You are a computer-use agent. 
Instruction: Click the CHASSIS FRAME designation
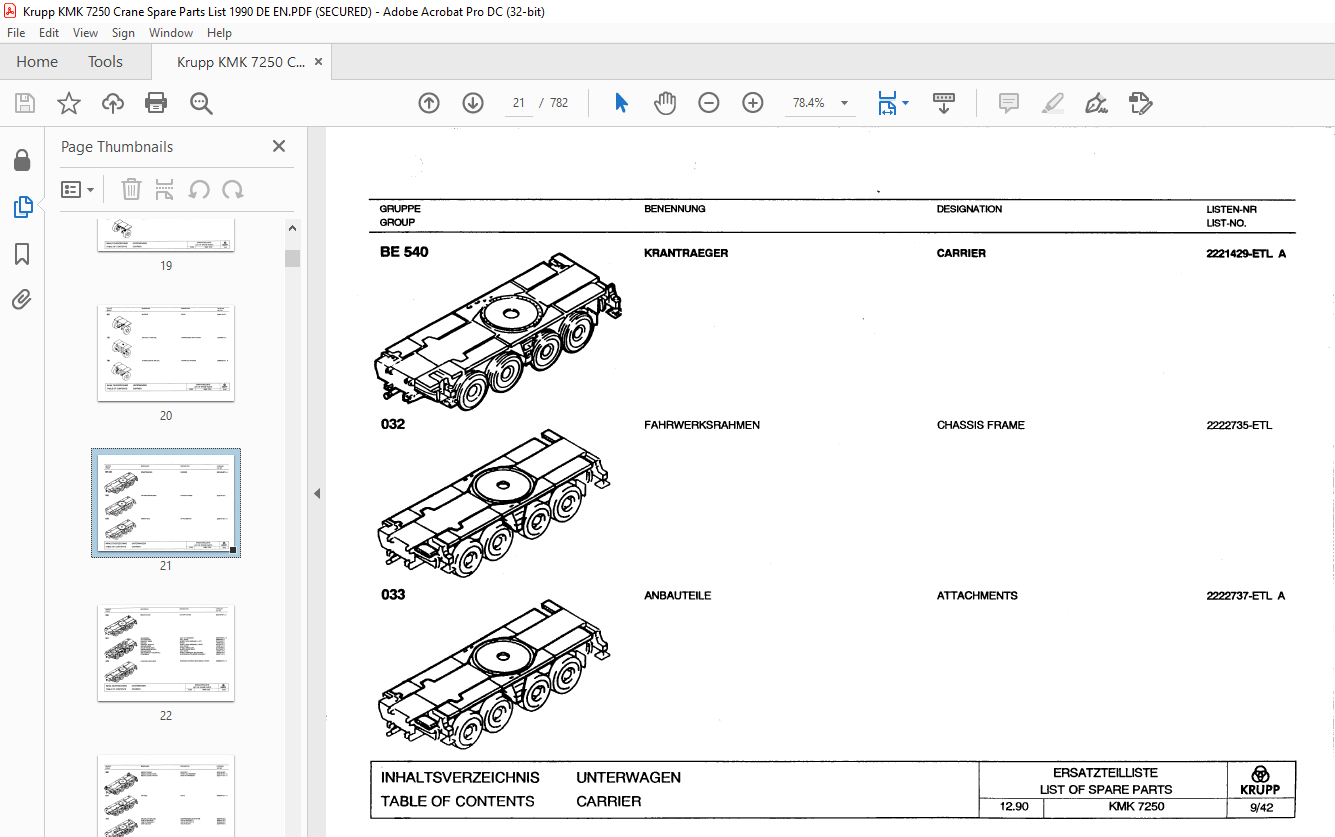(x=980, y=425)
